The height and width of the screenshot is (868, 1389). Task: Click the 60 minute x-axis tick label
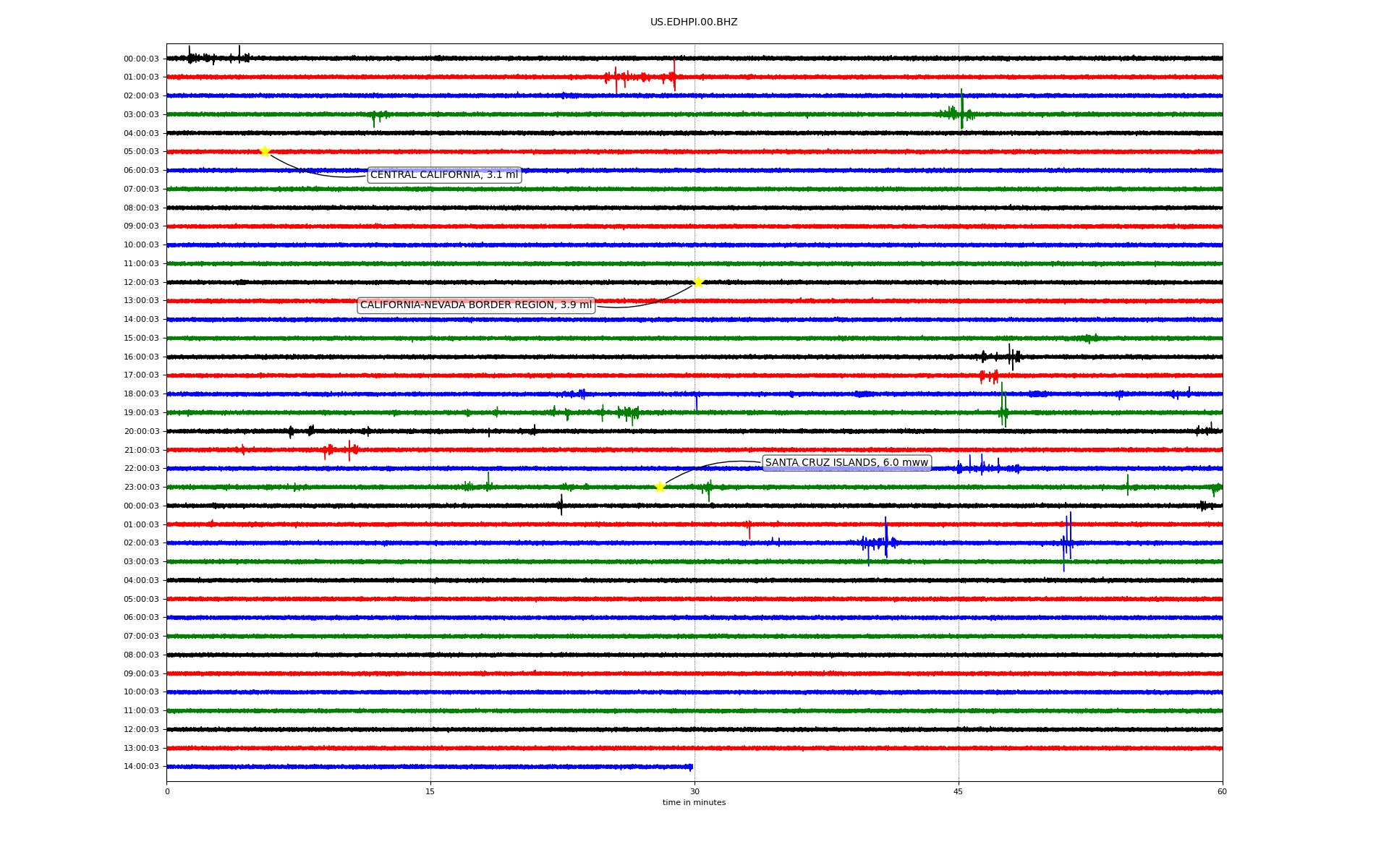pos(1222,791)
